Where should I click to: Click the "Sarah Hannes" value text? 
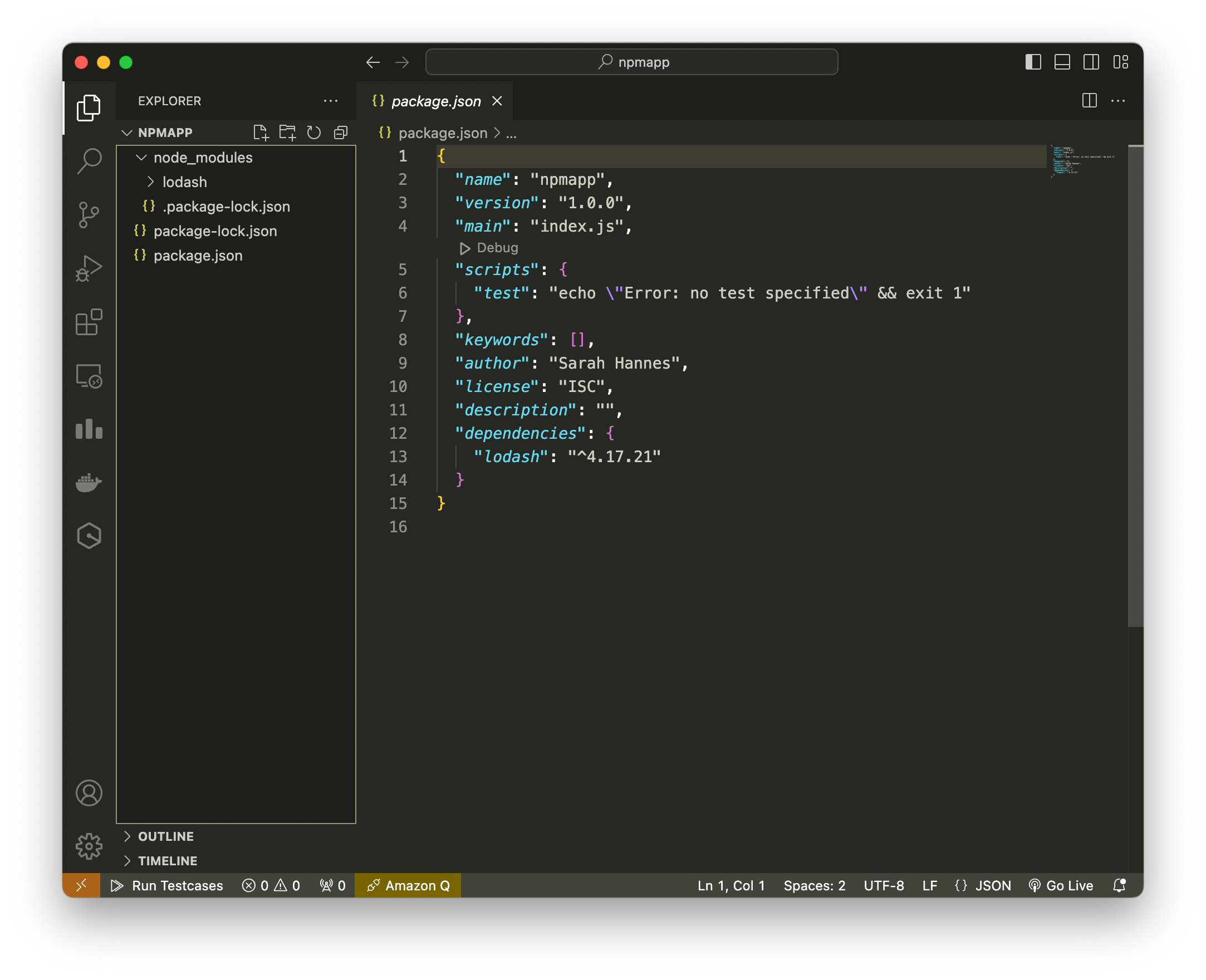tap(614, 363)
